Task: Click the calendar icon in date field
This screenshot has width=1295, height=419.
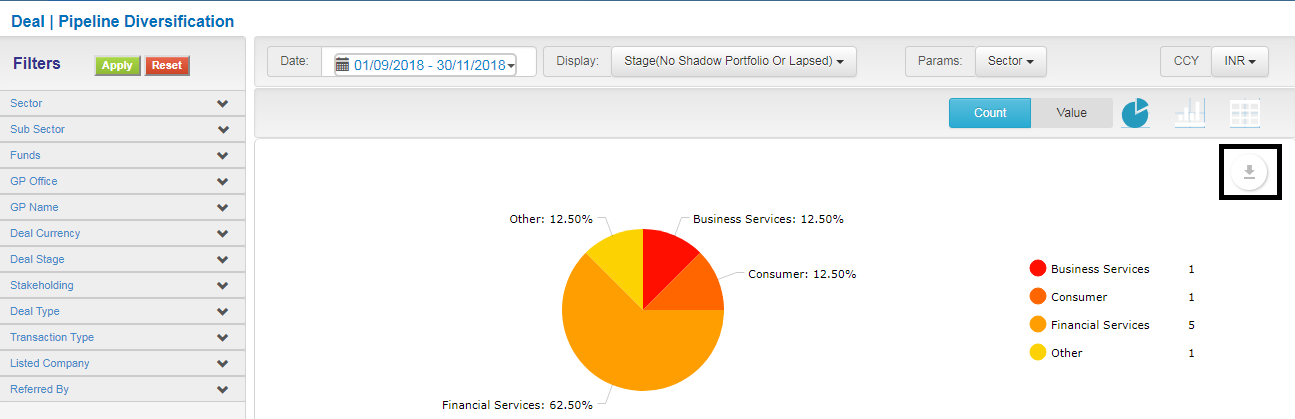Action: point(342,65)
